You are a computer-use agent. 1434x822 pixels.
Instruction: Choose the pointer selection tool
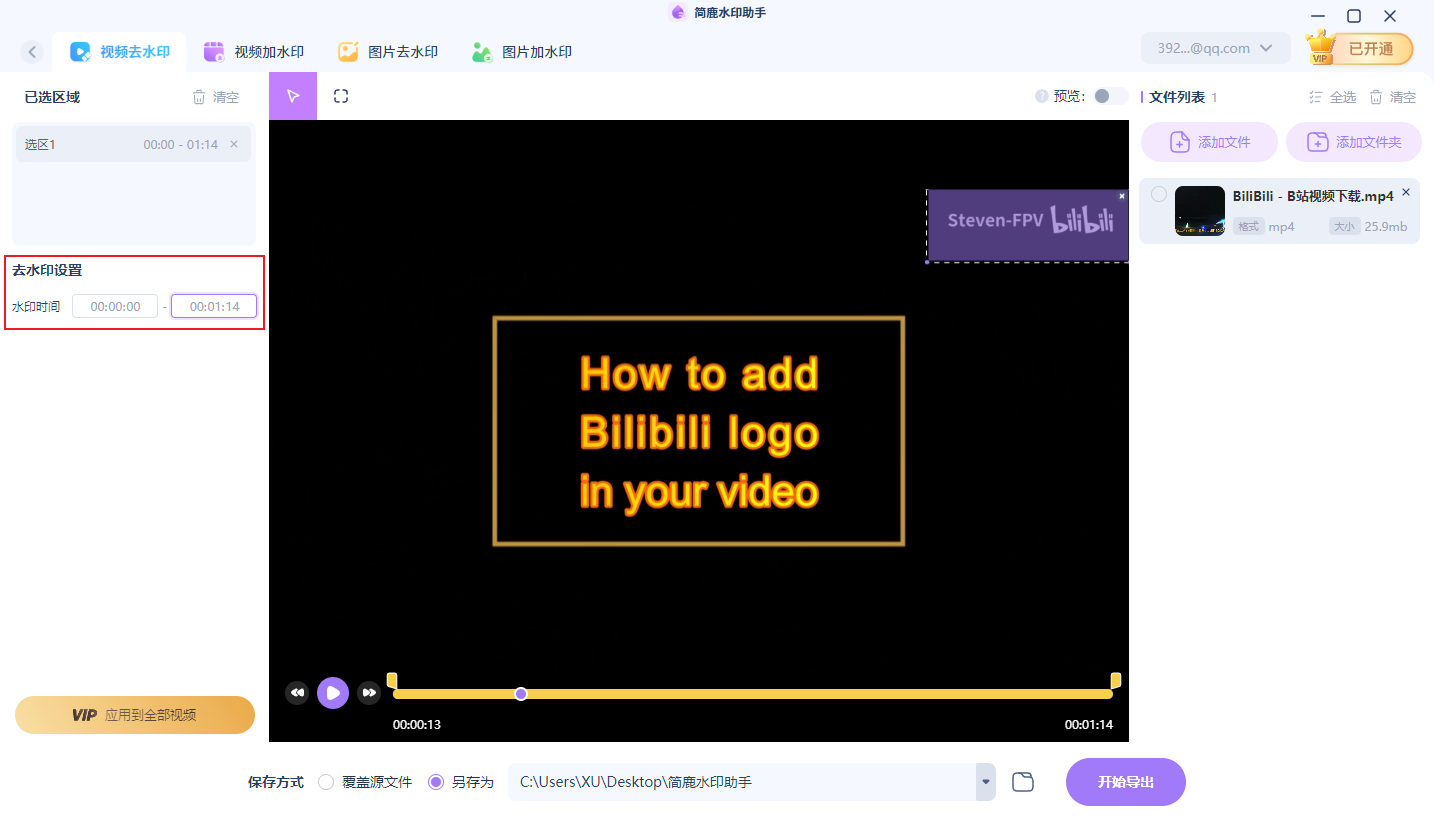pyautogui.click(x=293, y=96)
